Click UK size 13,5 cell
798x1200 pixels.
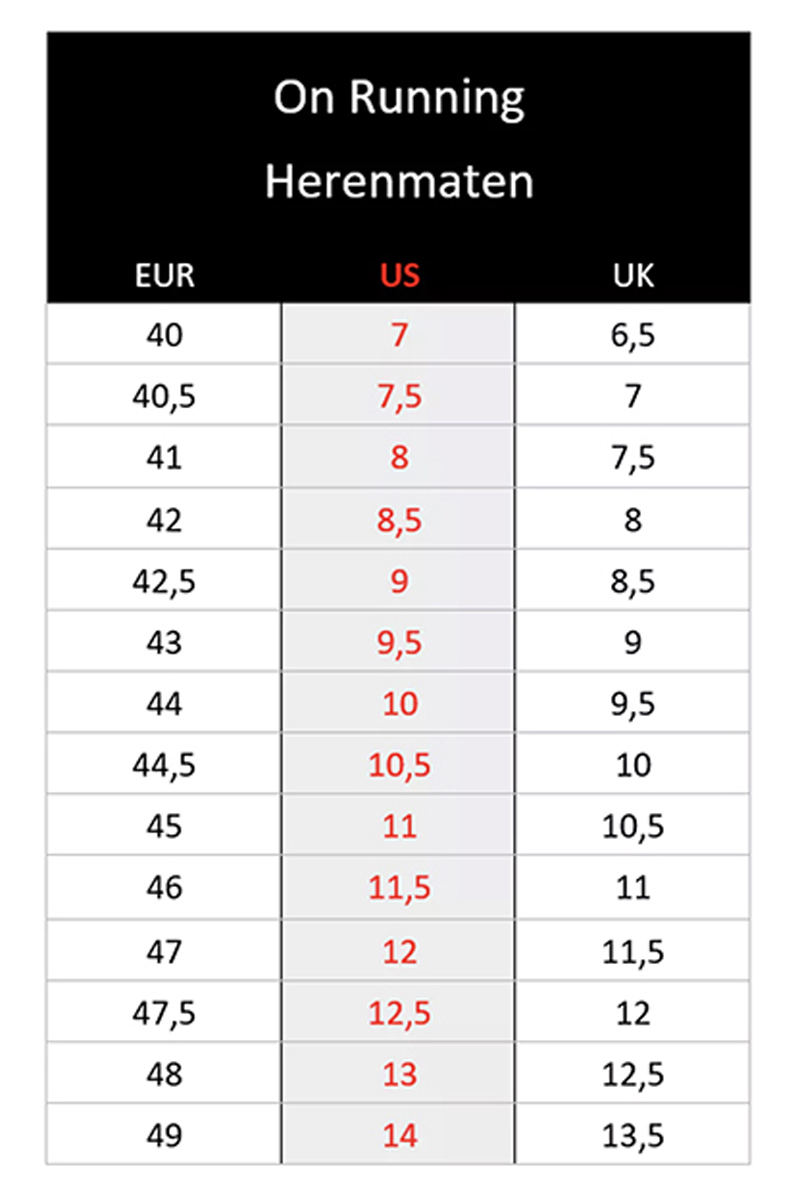click(633, 1134)
